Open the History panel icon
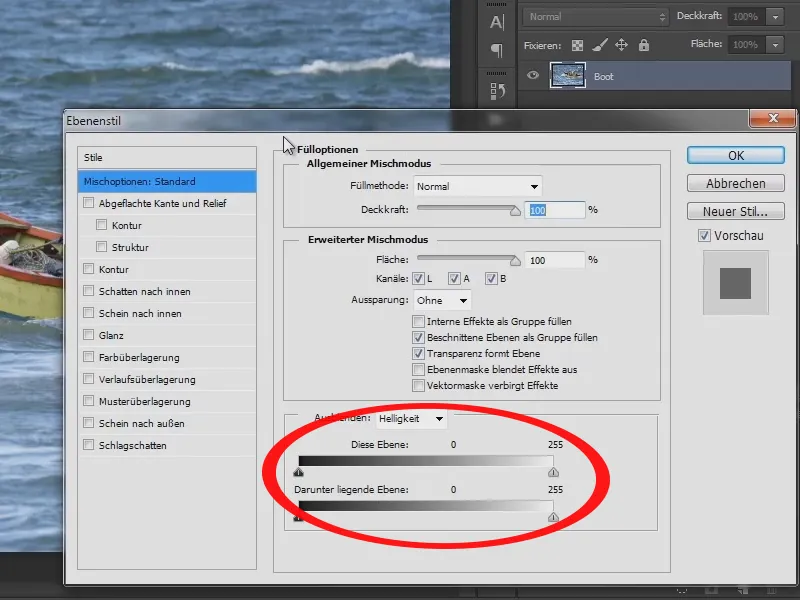 coord(497,91)
